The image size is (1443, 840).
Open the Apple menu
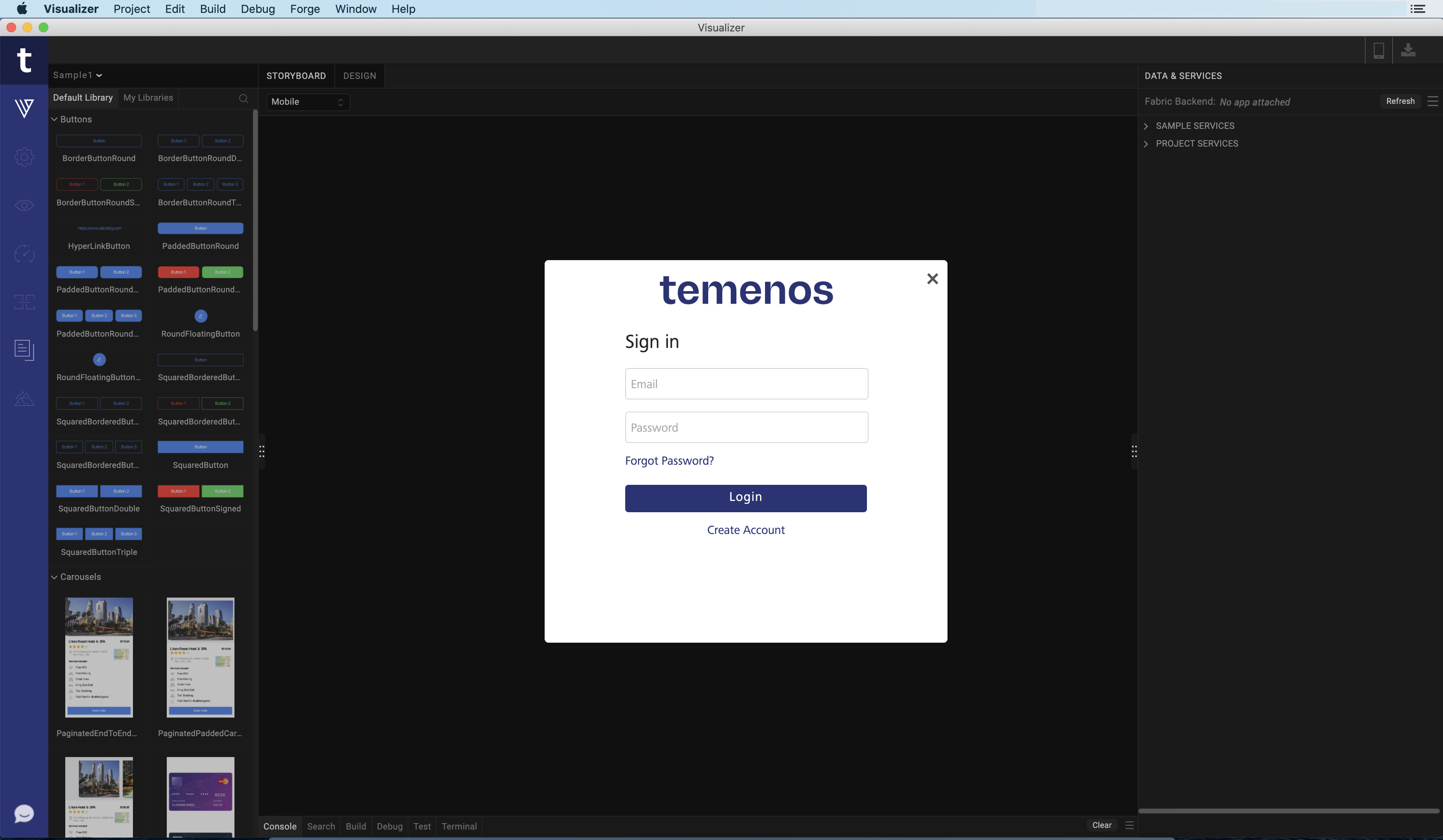22,8
